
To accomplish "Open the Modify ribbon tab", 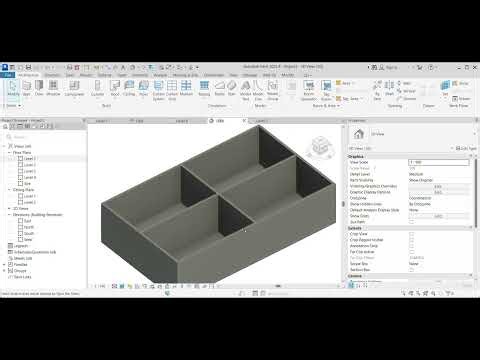I will 287,75.
